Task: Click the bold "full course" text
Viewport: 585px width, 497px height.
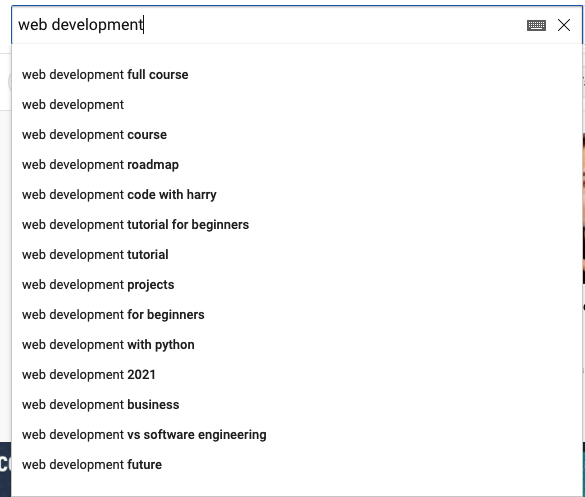Action: (x=158, y=75)
